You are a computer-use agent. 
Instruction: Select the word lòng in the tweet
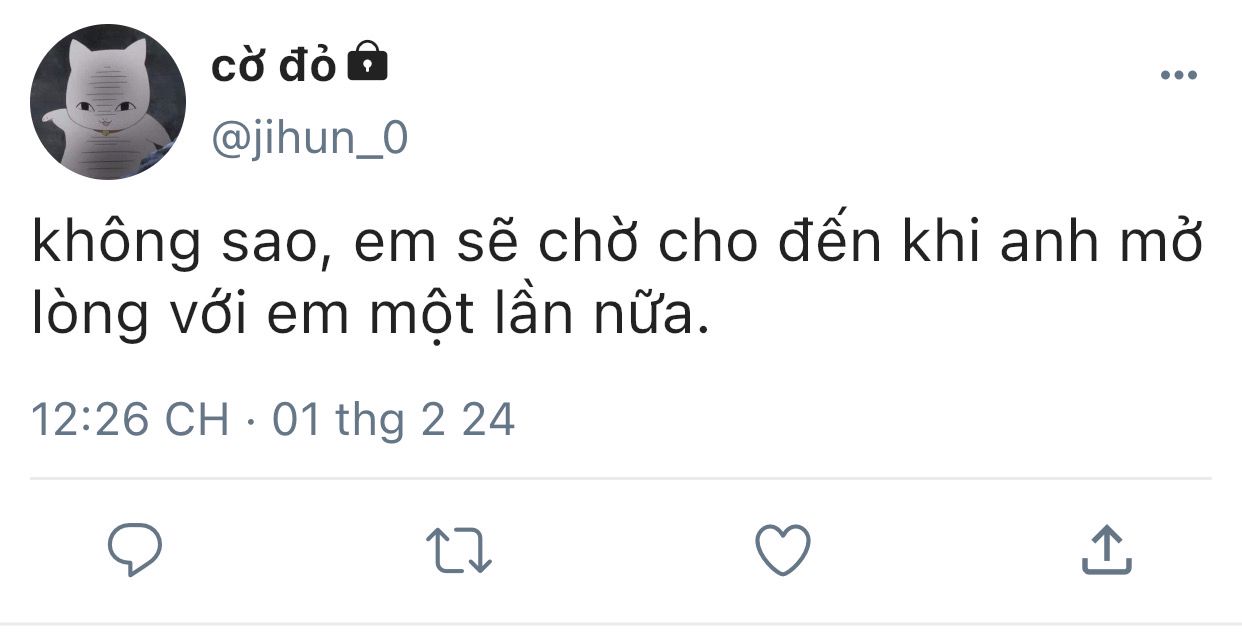(x=93, y=318)
